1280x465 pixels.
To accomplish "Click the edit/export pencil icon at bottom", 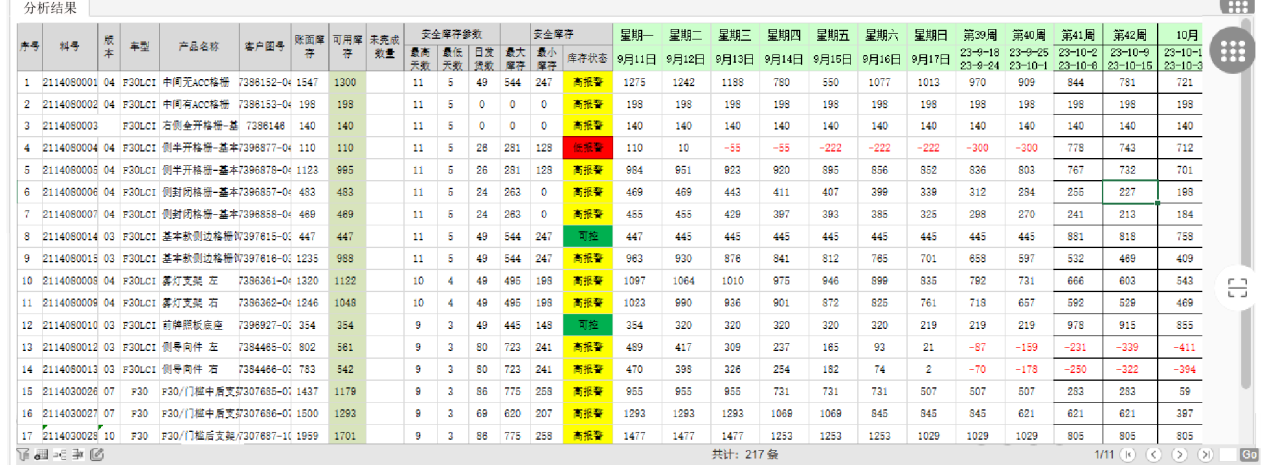I will click(x=97, y=455).
